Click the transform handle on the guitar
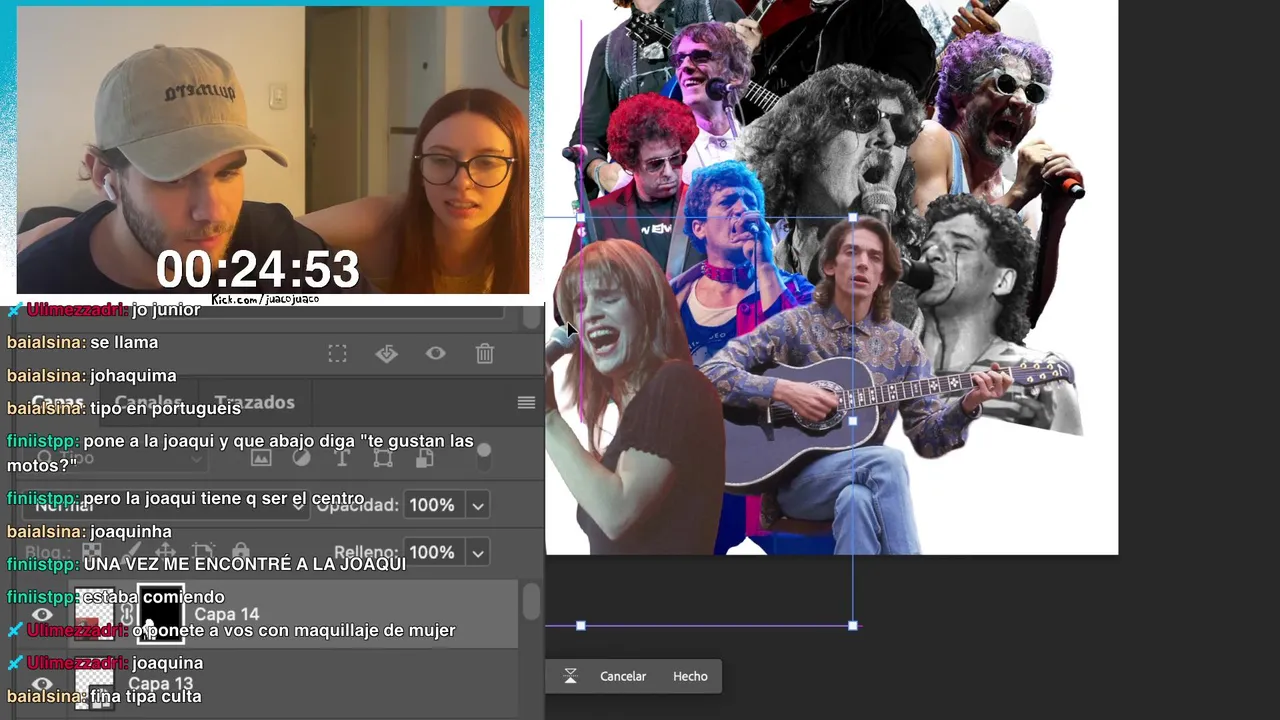The width and height of the screenshot is (1280, 720). 853,421
